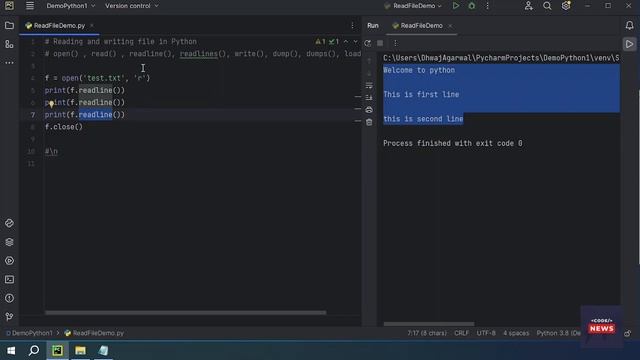
Task: Toggle soft-wrap in console output
Action: (x=369, y=85)
